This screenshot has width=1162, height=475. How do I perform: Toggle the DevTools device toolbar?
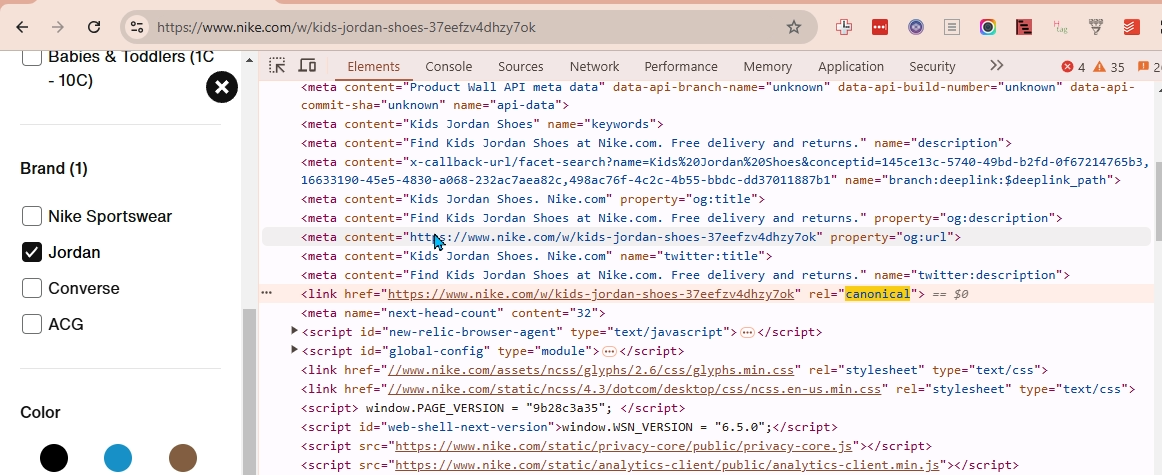tap(307, 66)
